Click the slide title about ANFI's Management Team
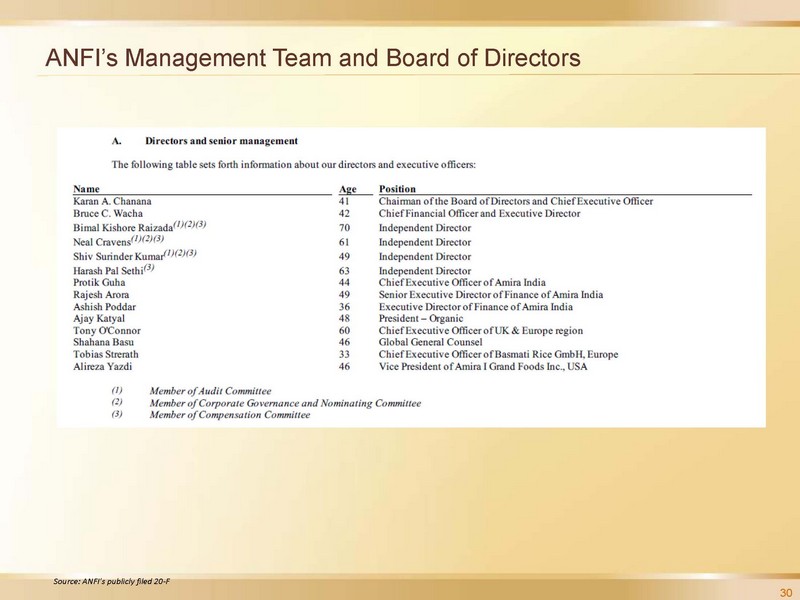The height and width of the screenshot is (600, 800). pyautogui.click(x=313, y=60)
